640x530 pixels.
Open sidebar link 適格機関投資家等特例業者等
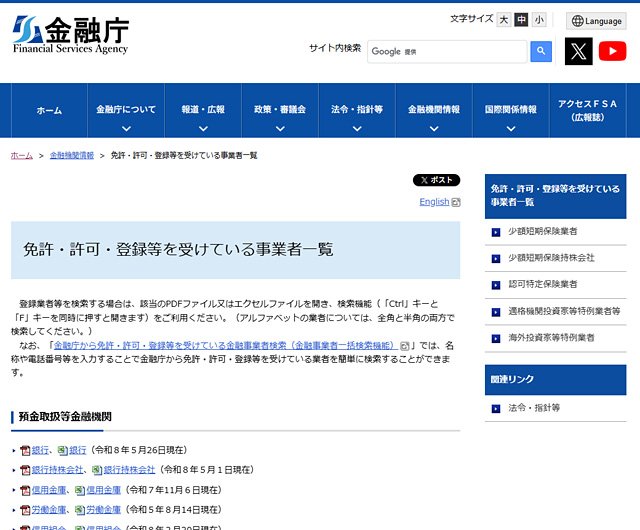click(564, 312)
